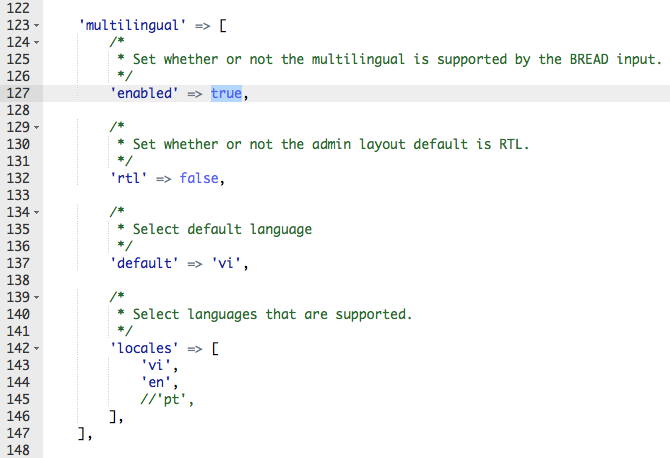This screenshot has width=670, height=458.
Task: Collapse the fold arrow at line 123
Action: pyautogui.click(x=36, y=26)
